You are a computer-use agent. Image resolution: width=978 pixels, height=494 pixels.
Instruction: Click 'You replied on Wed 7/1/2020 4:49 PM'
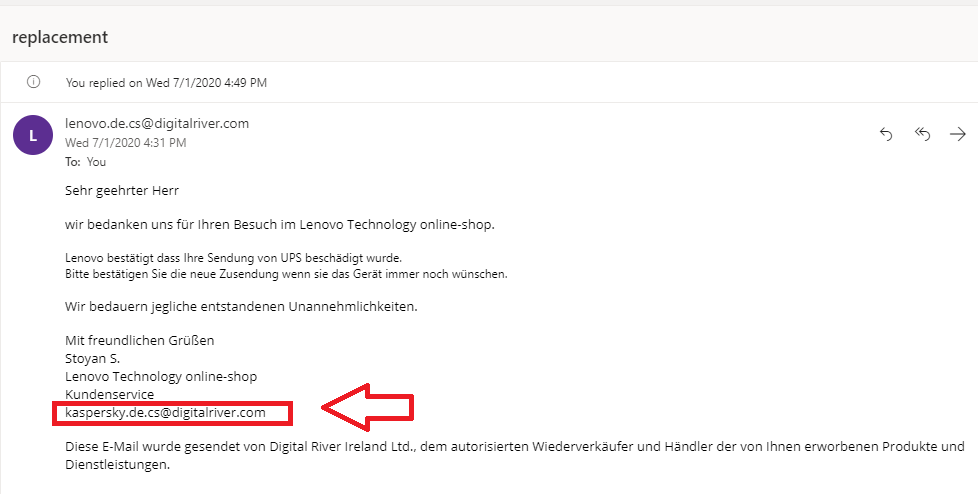(x=167, y=82)
